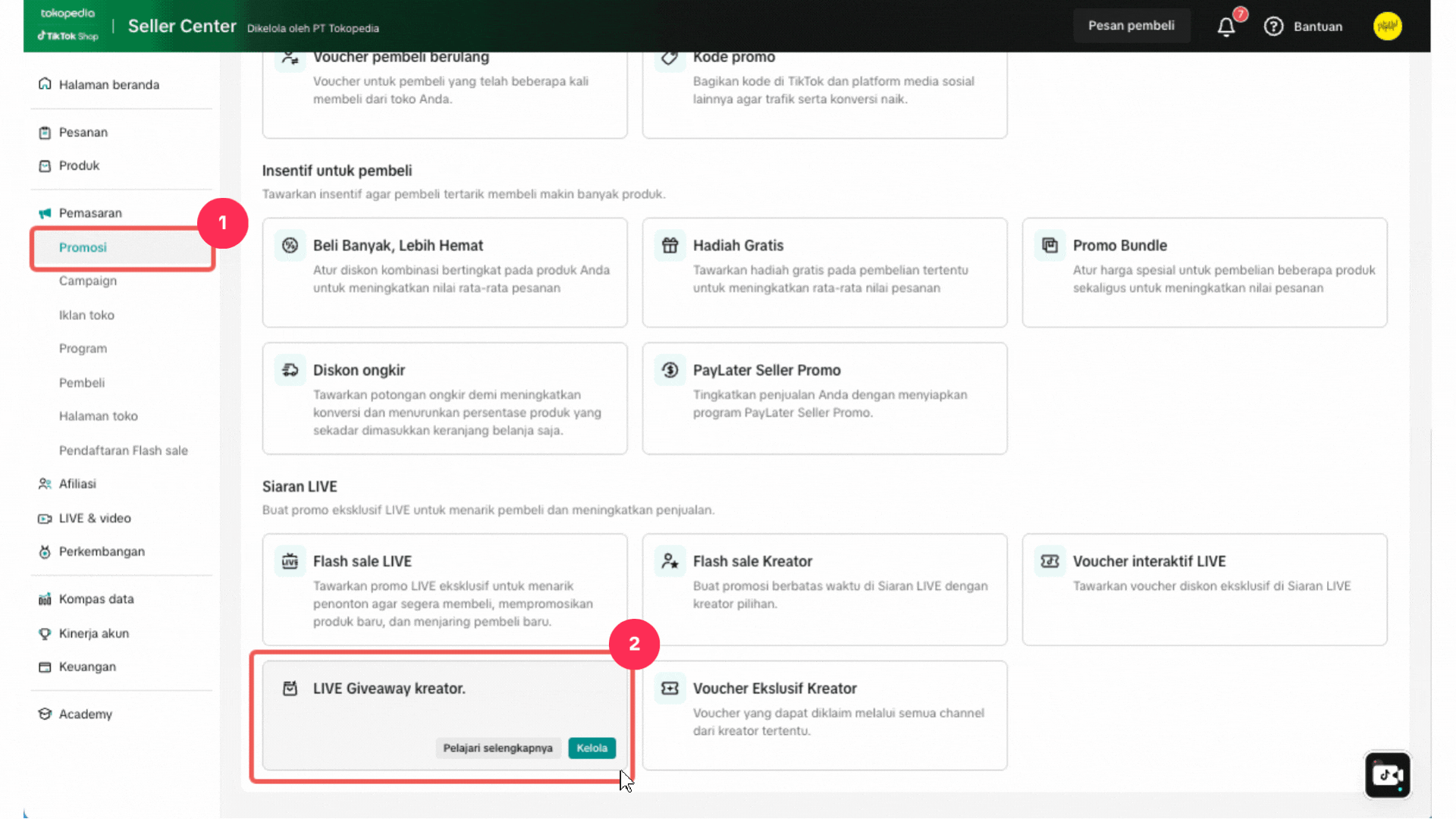1456x819 pixels.
Task: Click the Hadiah Gratis gift icon
Action: 670,245
